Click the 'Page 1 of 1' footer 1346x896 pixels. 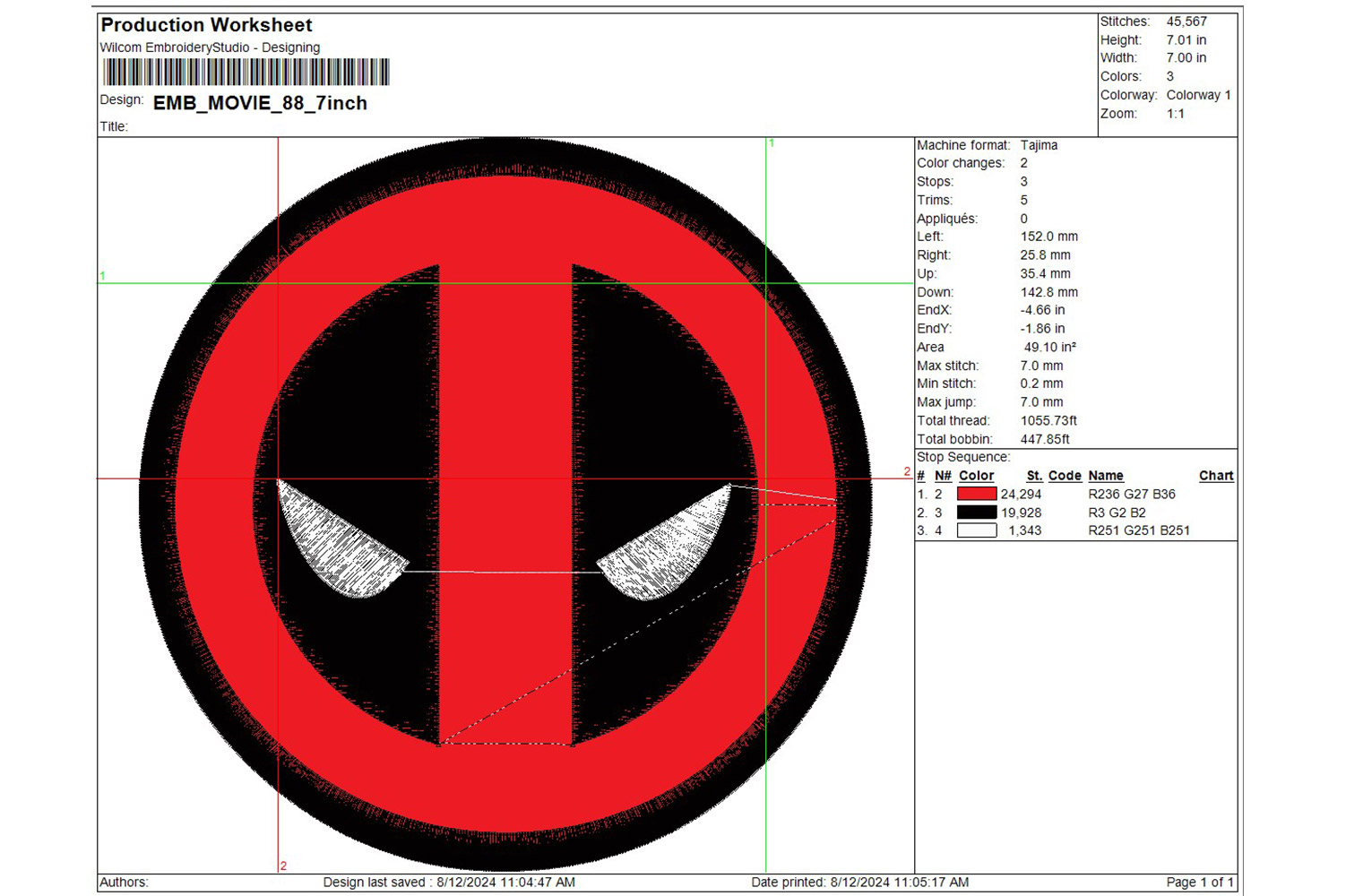pos(1200,883)
